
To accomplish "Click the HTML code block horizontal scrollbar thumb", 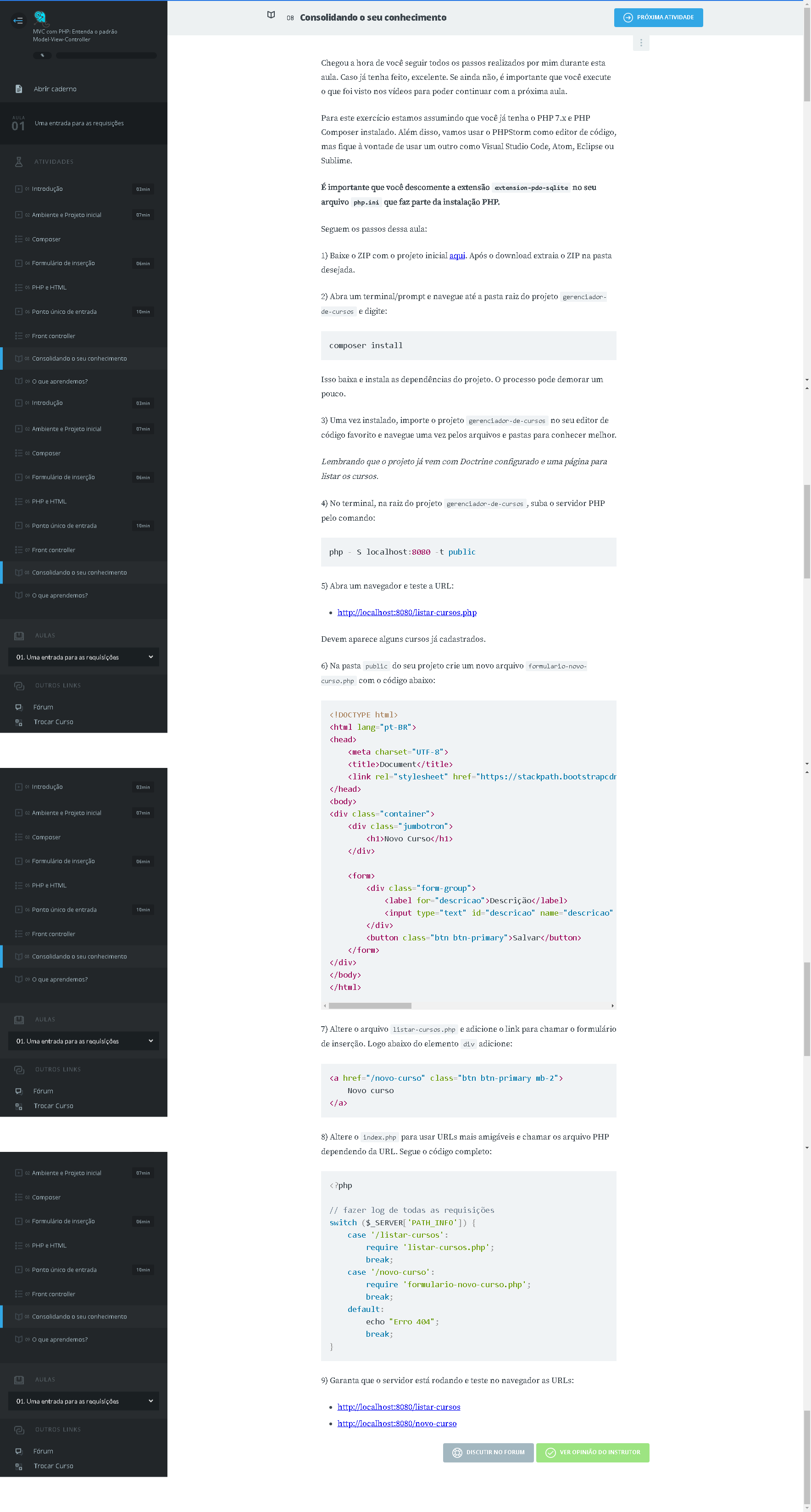I will click(x=370, y=1006).
